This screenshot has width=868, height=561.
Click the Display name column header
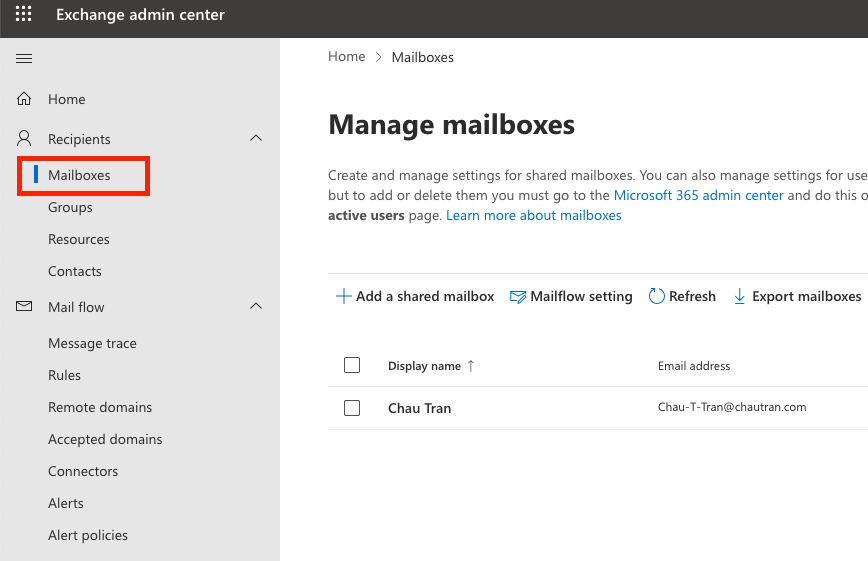coord(424,366)
